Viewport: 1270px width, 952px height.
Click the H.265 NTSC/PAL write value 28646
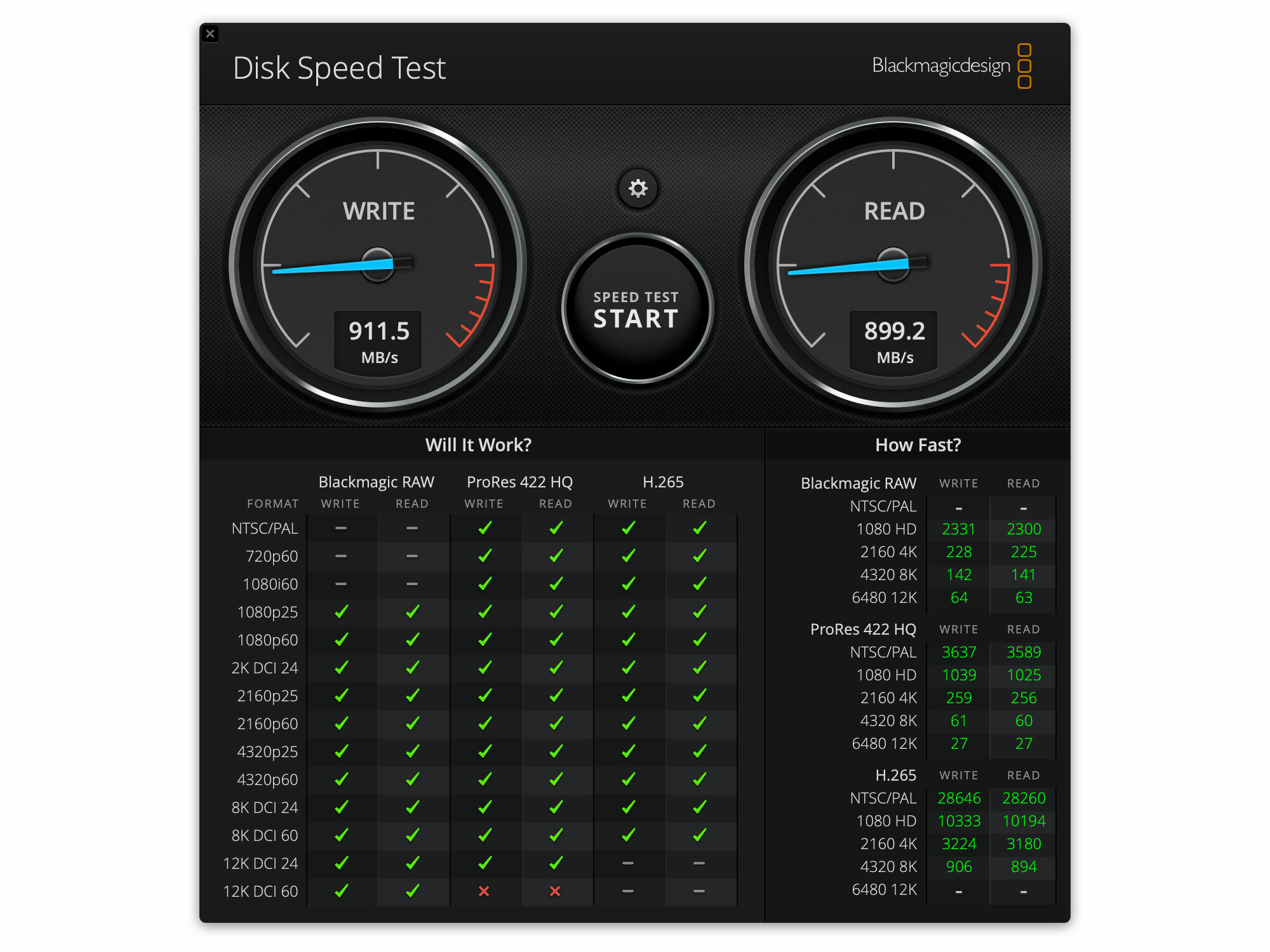click(959, 798)
